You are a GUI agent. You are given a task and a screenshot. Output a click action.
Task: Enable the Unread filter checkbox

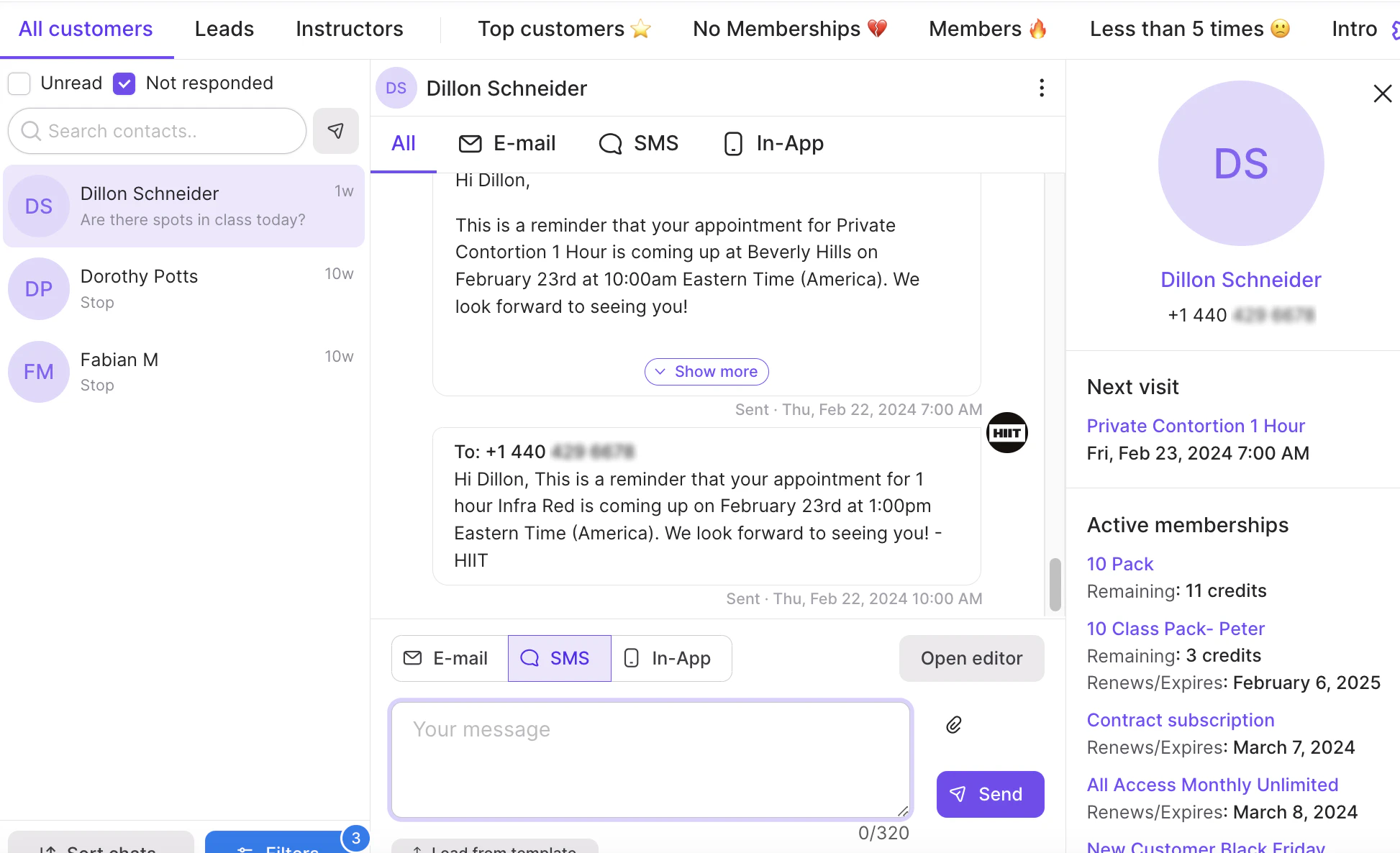[x=19, y=83]
